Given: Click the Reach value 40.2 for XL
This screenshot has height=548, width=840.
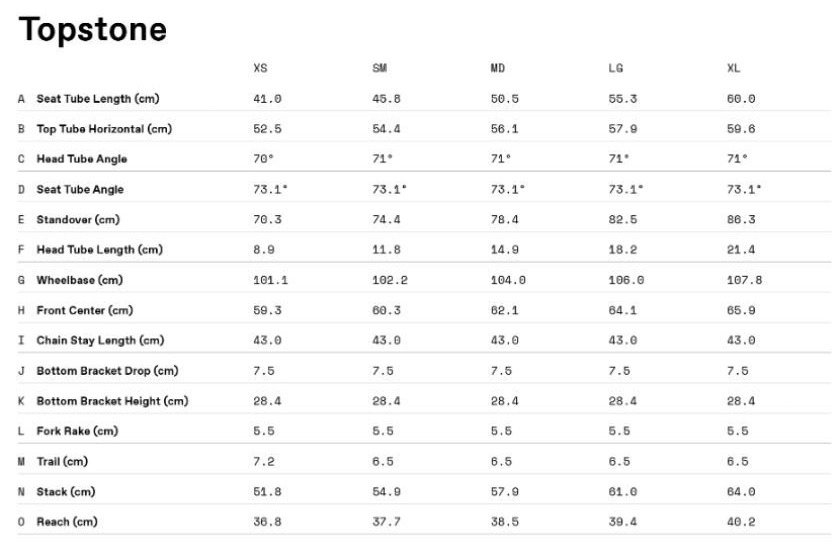Looking at the screenshot, I should pos(741,522).
